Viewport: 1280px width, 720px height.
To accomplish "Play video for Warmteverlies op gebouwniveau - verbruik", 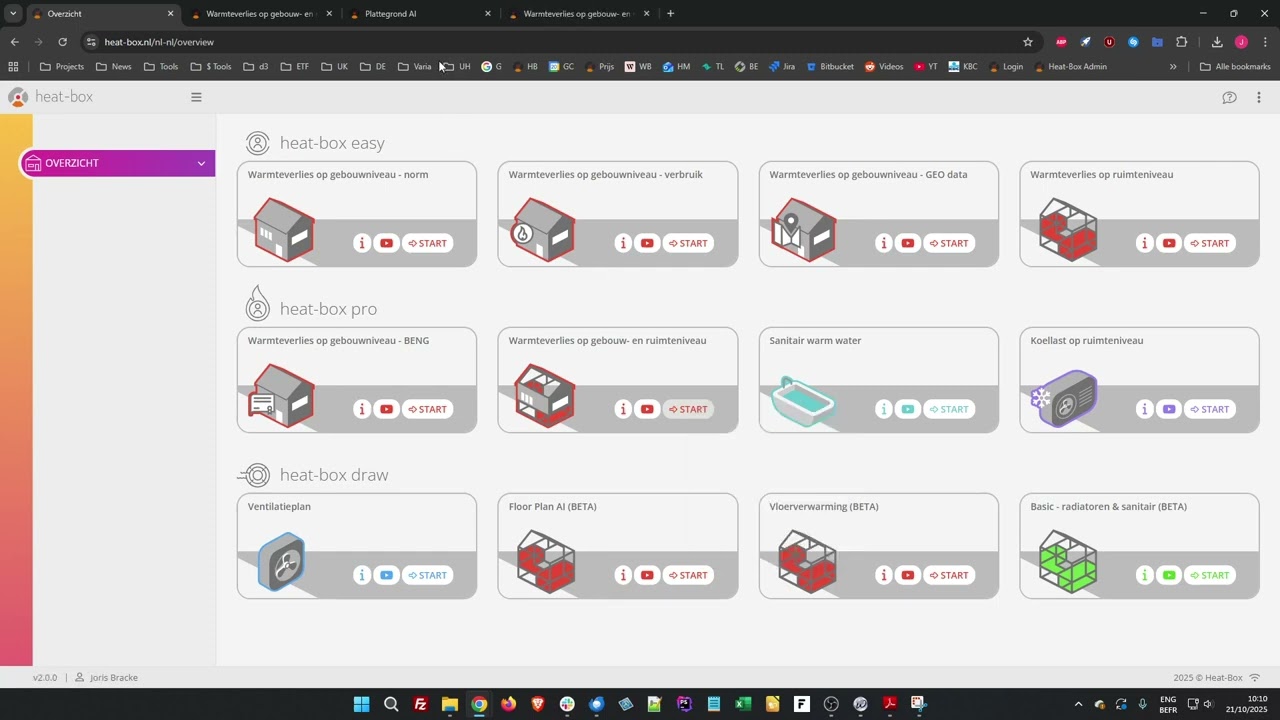I will tap(647, 243).
